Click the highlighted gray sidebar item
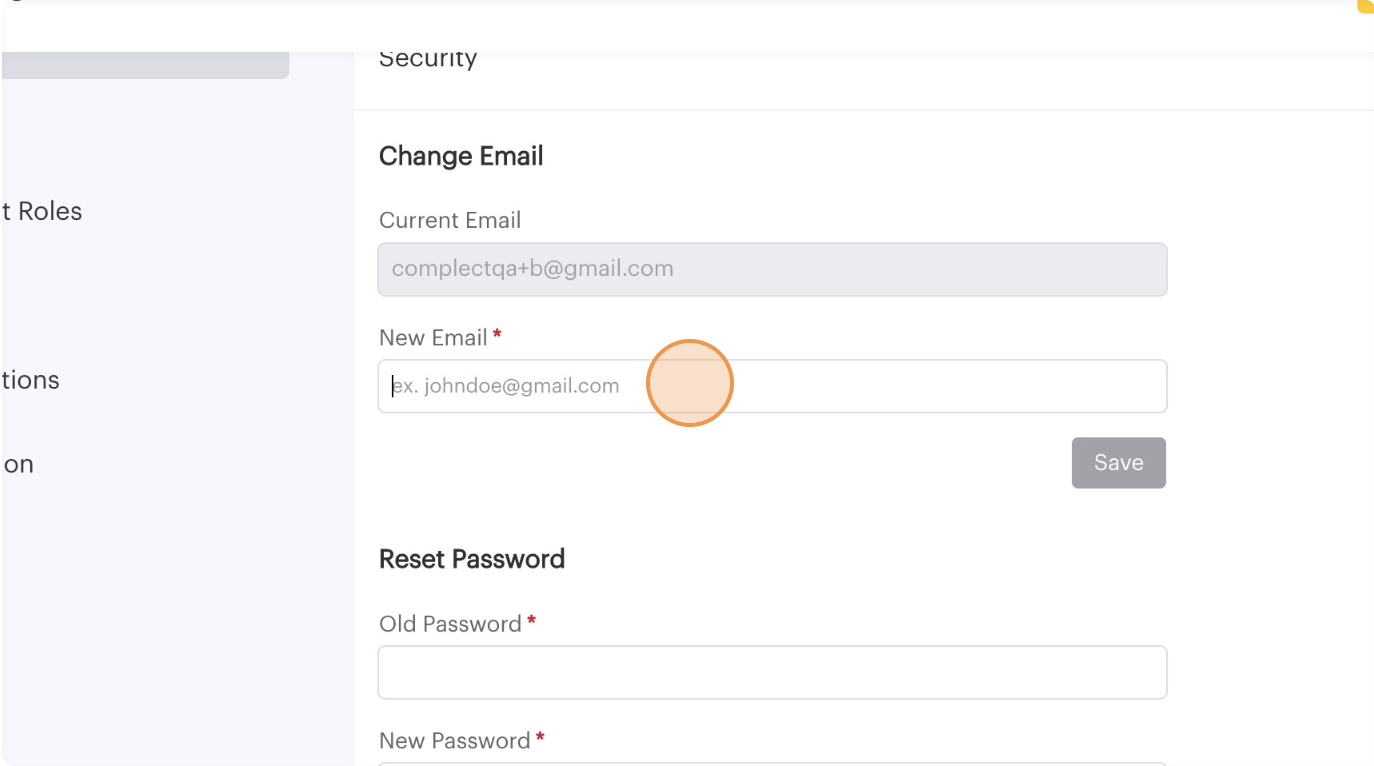Image resolution: width=1374 pixels, height=766 pixels. tap(145, 65)
